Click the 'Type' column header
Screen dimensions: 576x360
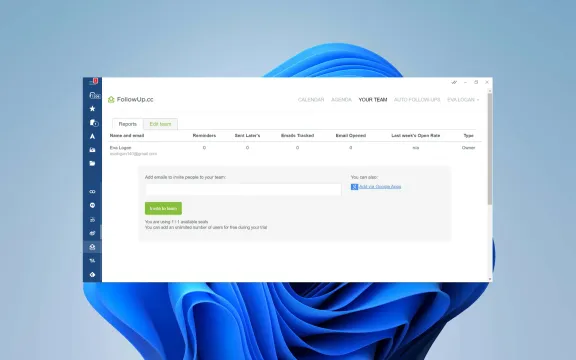point(468,136)
